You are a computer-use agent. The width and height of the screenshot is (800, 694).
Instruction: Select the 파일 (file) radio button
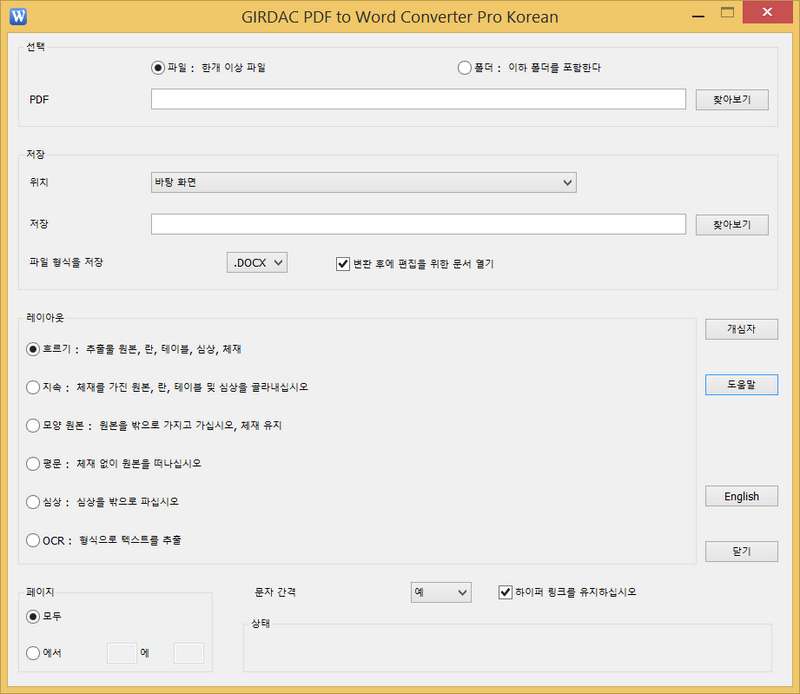click(x=157, y=68)
